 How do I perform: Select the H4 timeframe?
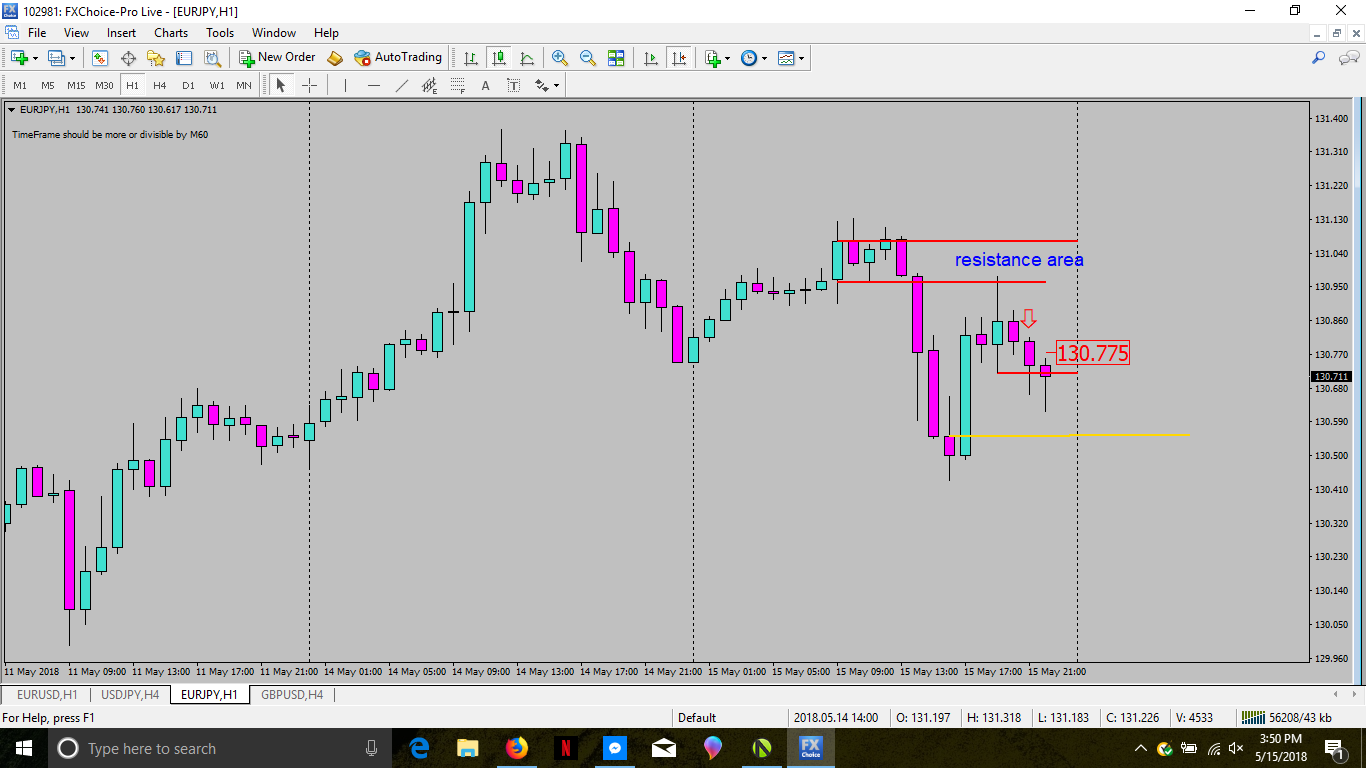pyautogui.click(x=160, y=86)
